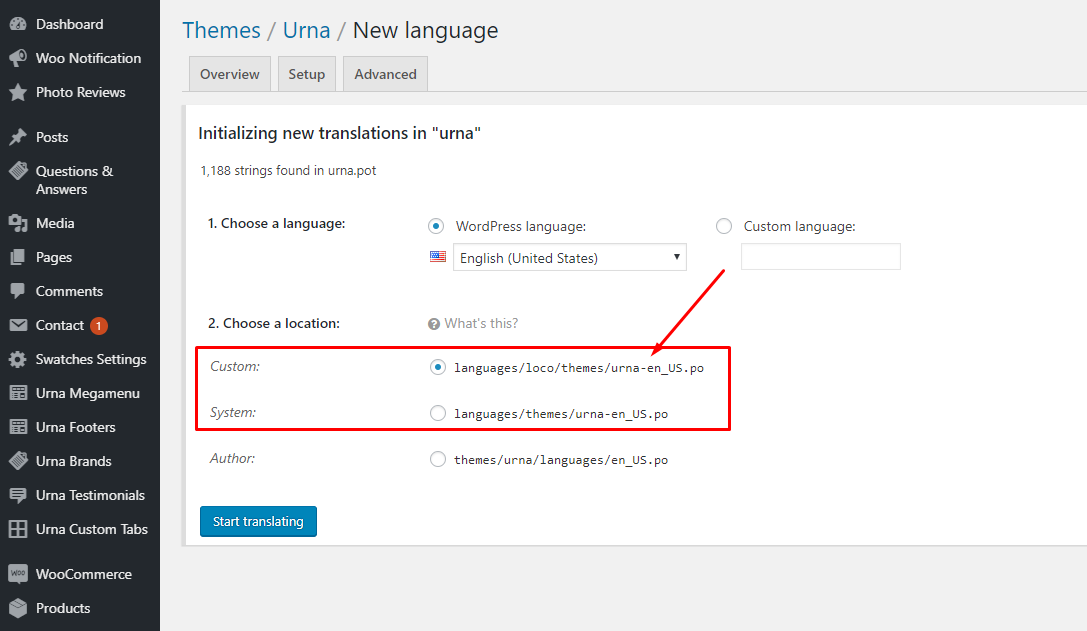The image size is (1087, 631).
Task: Click the Themes breadcrumb link
Action: (221, 31)
